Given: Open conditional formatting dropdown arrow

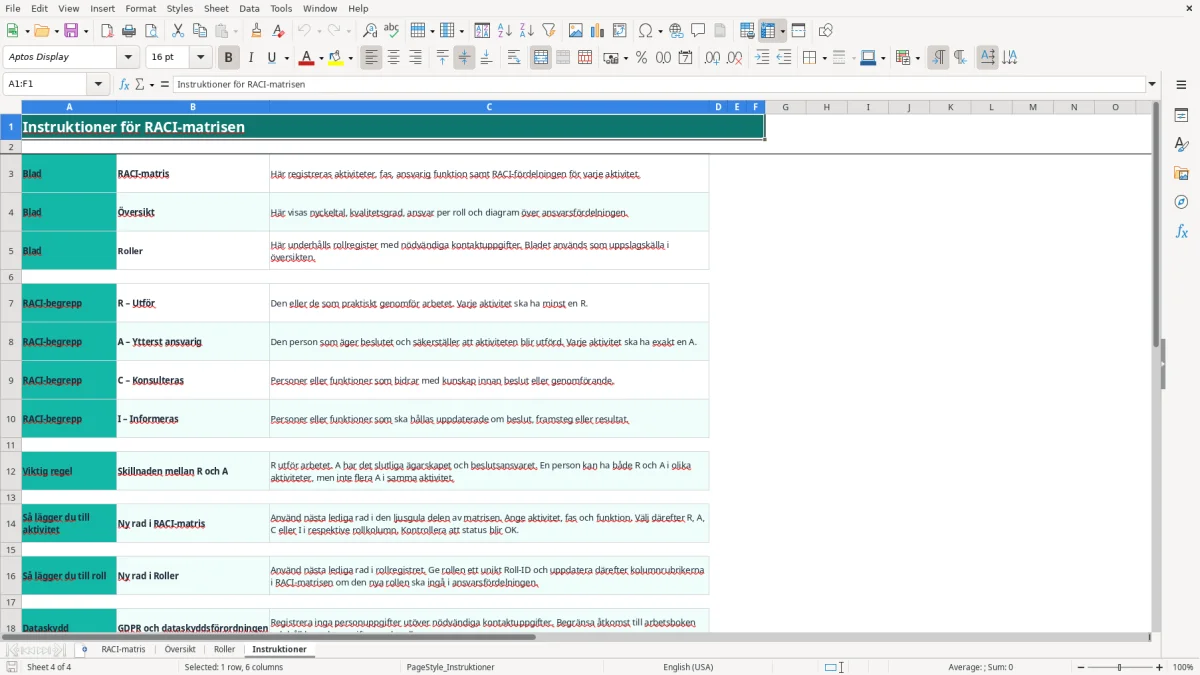Looking at the screenshot, I should 917,58.
